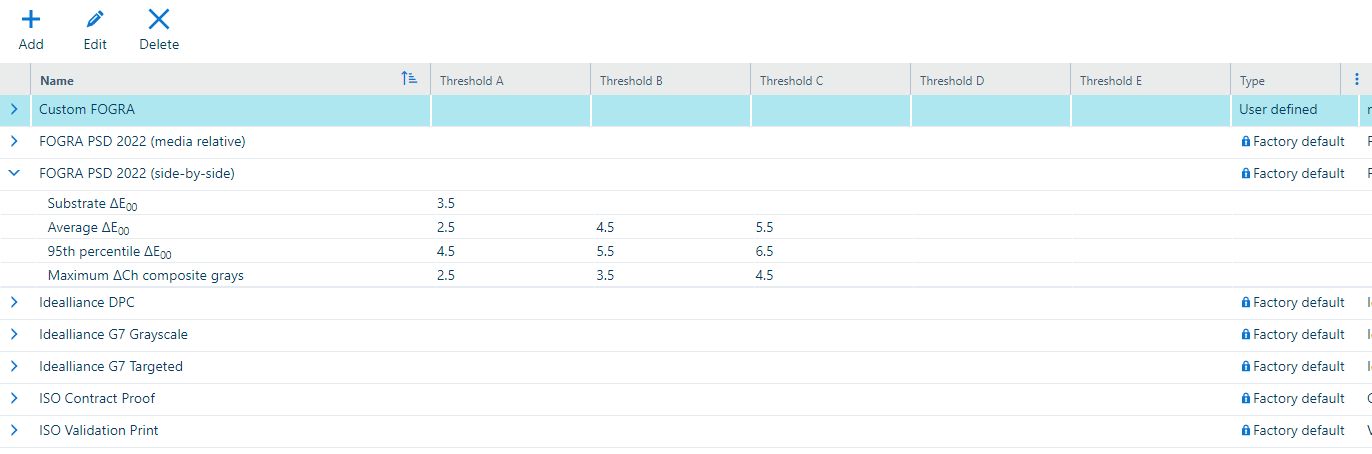This screenshot has width=1372, height=454.
Task: Click the Type column header
Action: (1252, 81)
